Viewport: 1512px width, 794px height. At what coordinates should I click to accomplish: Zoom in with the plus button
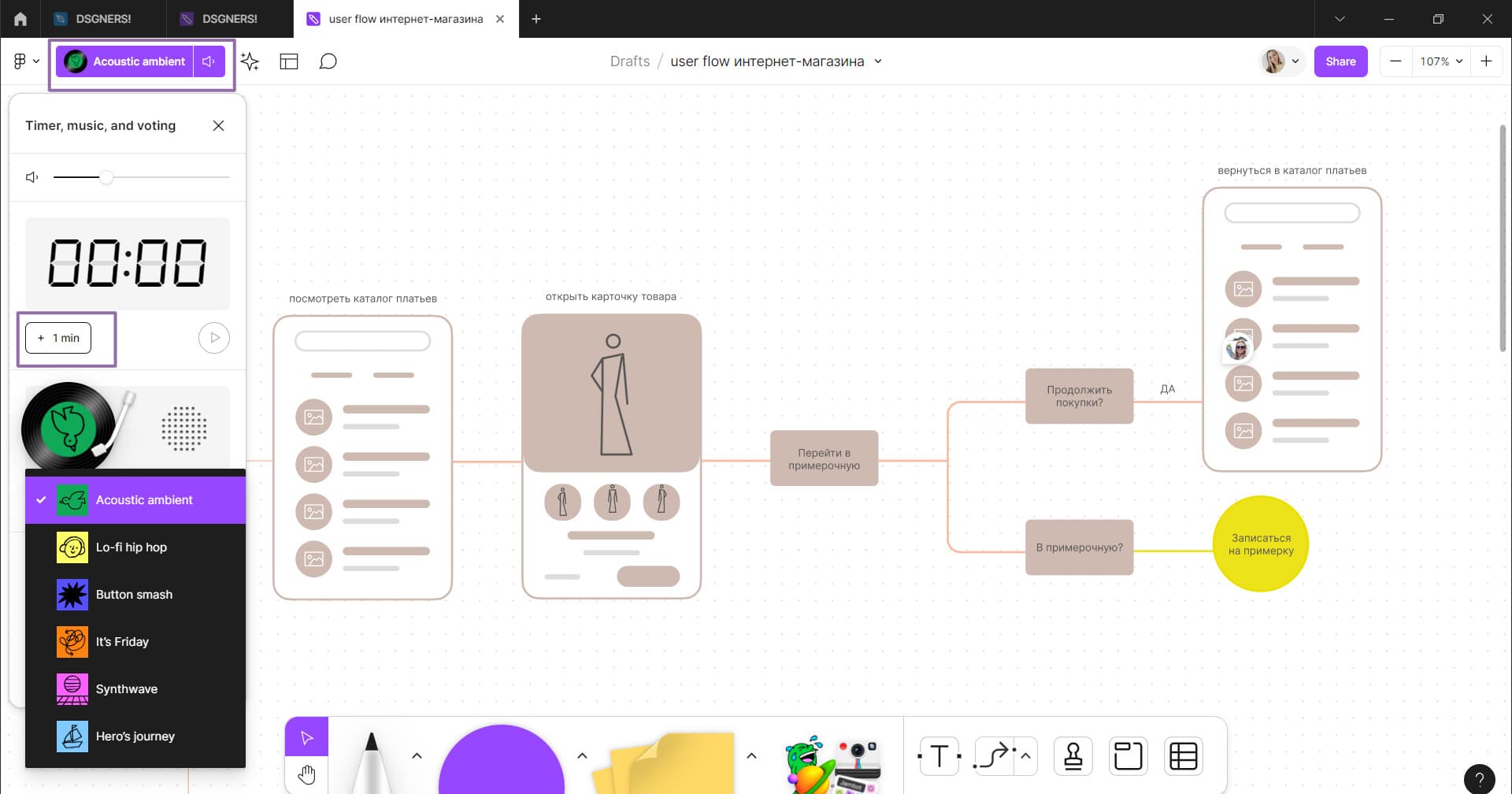(1486, 61)
